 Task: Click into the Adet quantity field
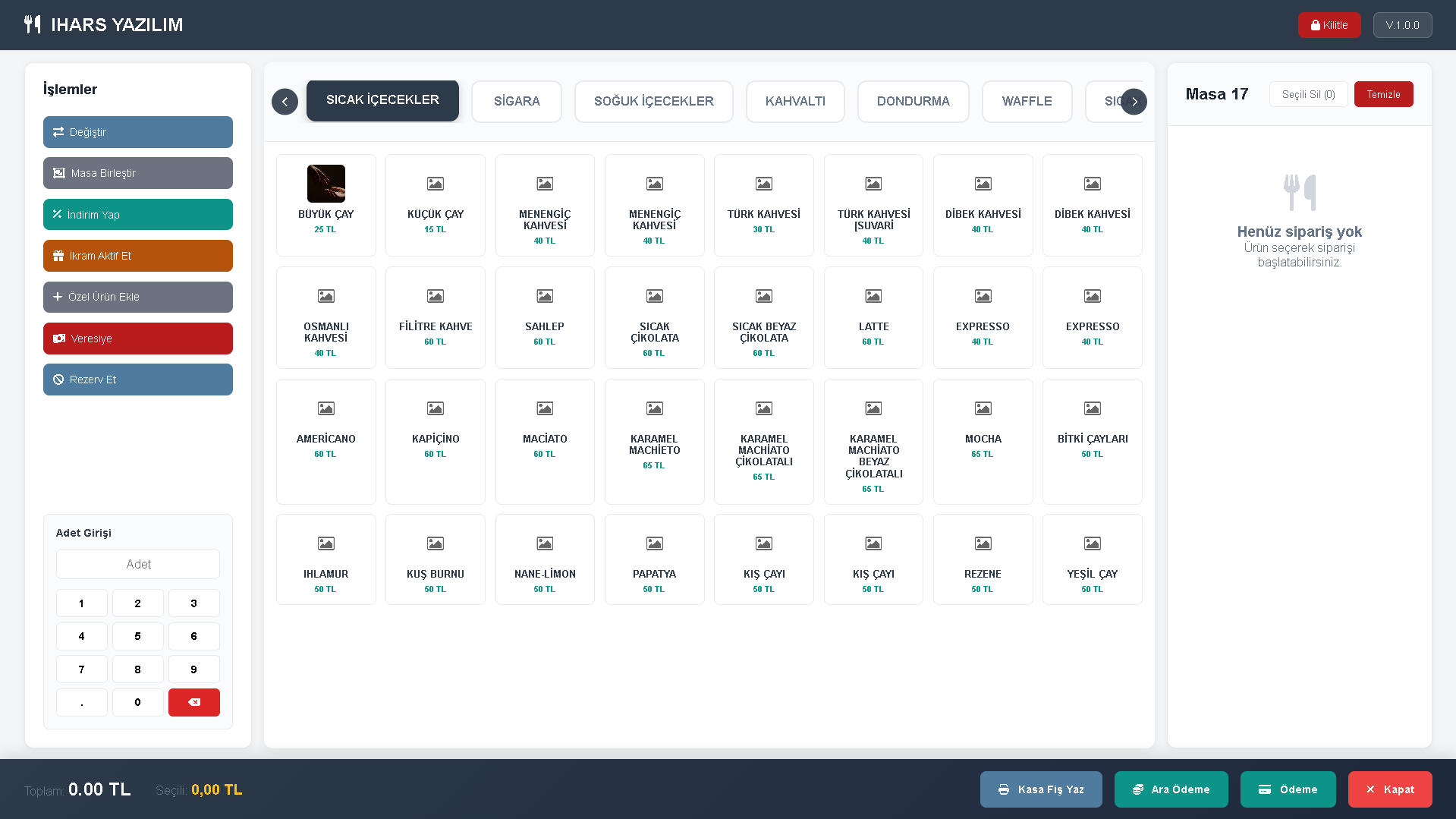[x=138, y=564]
